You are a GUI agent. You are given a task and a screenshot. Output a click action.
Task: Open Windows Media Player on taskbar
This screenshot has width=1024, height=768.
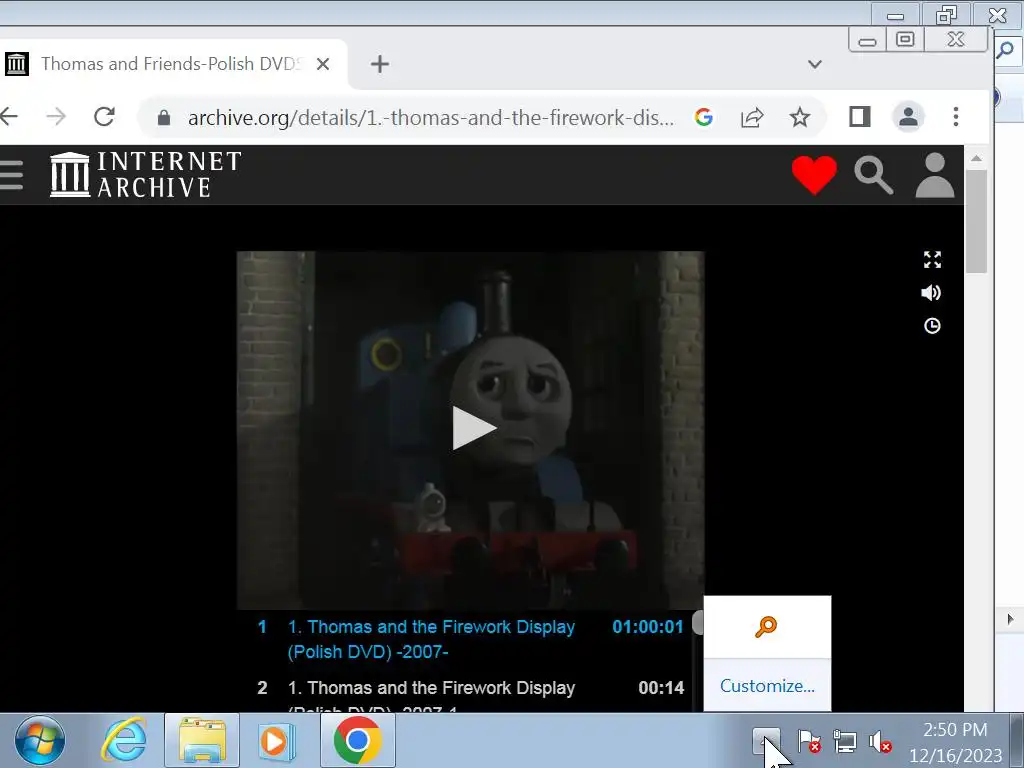(277, 741)
